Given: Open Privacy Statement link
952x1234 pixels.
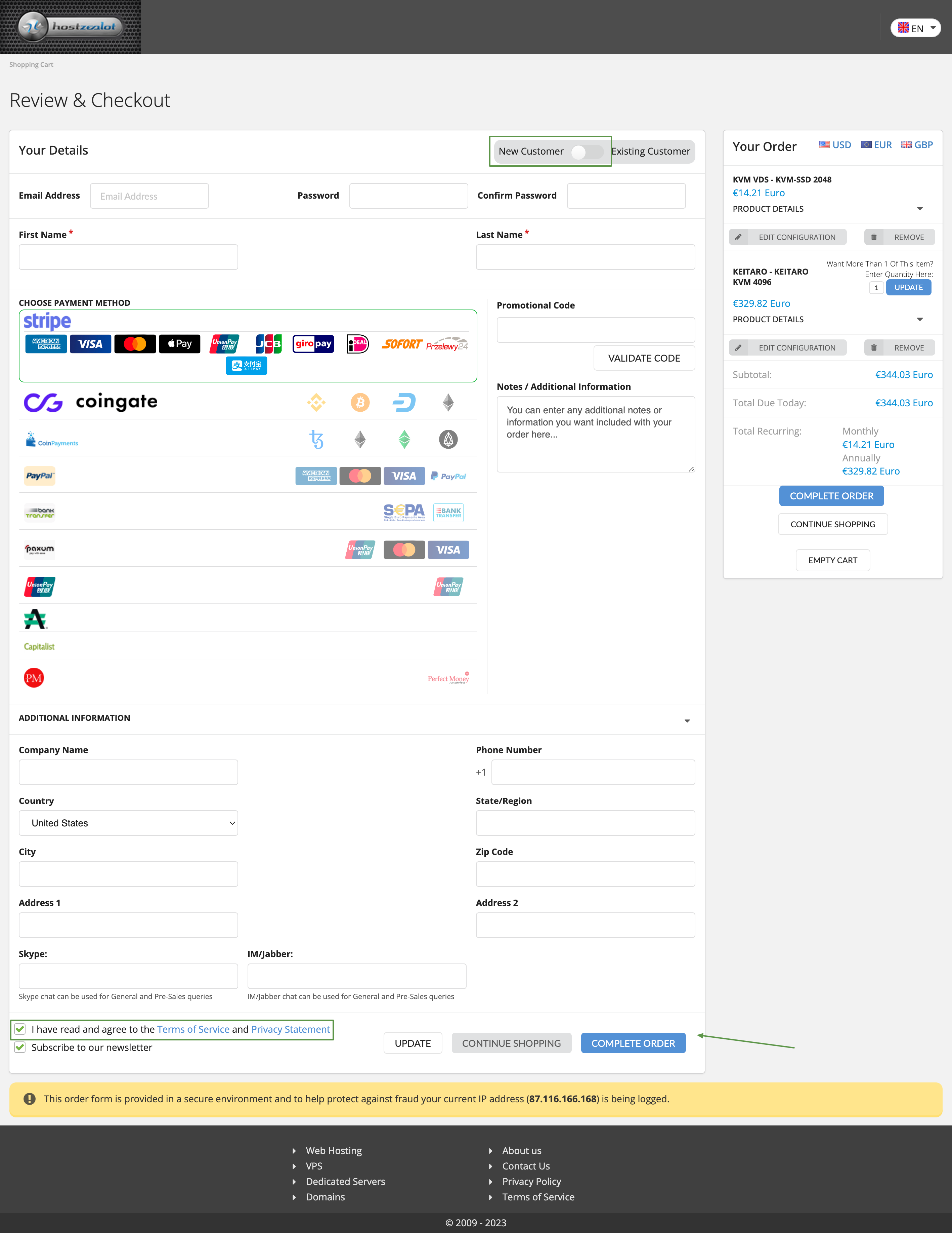Looking at the screenshot, I should (x=290, y=1029).
